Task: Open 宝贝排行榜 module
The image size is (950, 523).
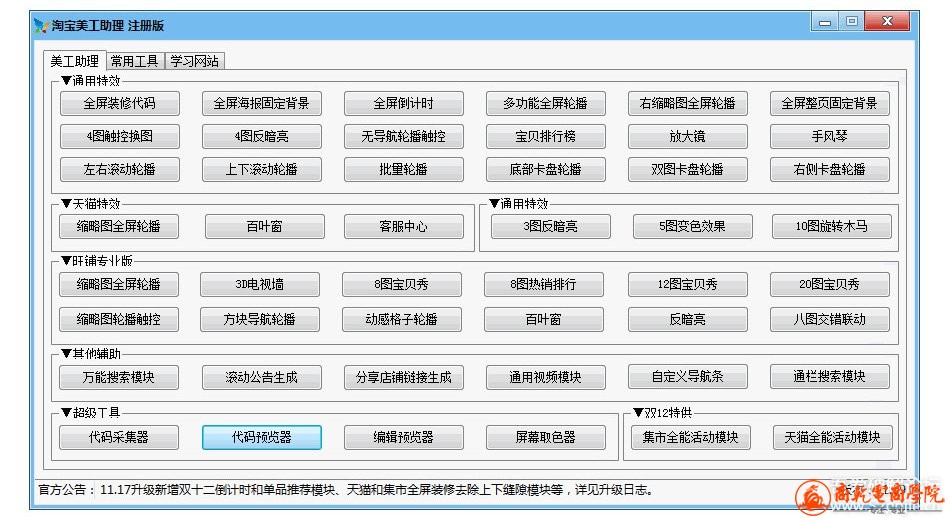Action: point(545,136)
